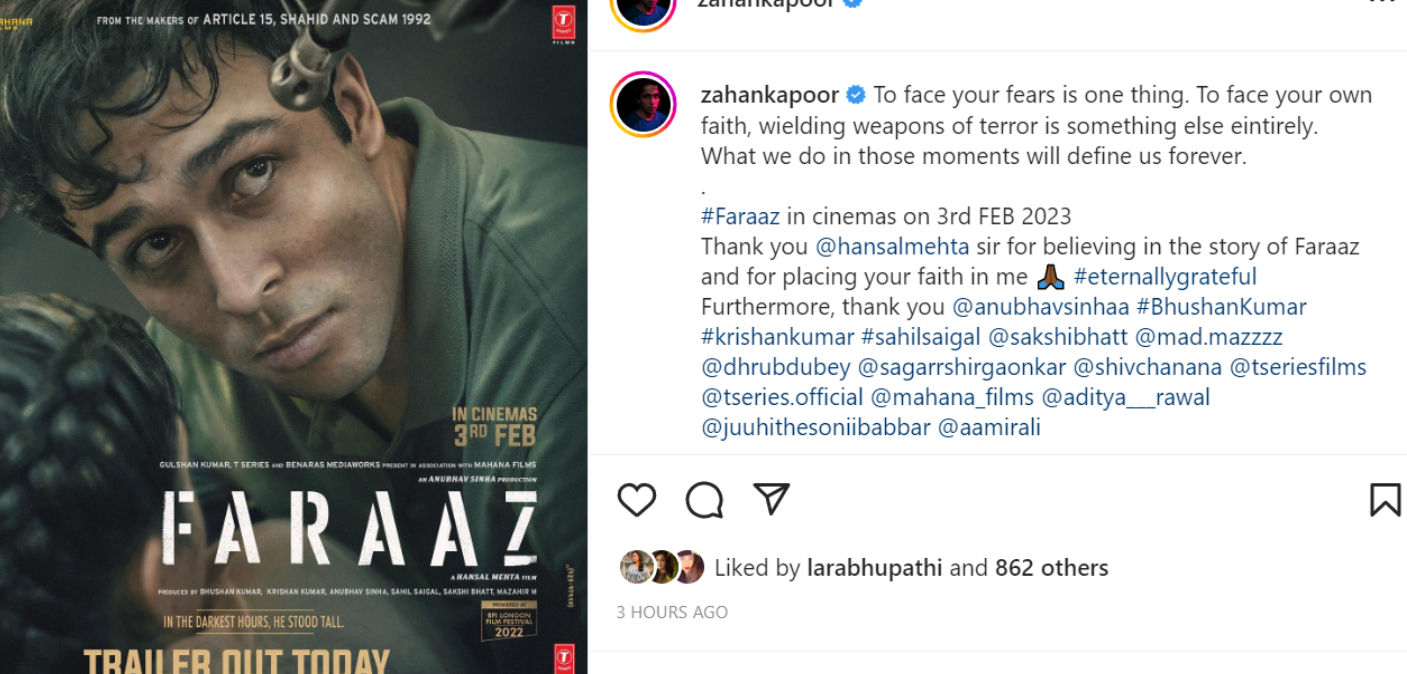Click the 3 HOURS AGO timestamp
Viewport: 1407px width, 674px height.
[672, 612]
